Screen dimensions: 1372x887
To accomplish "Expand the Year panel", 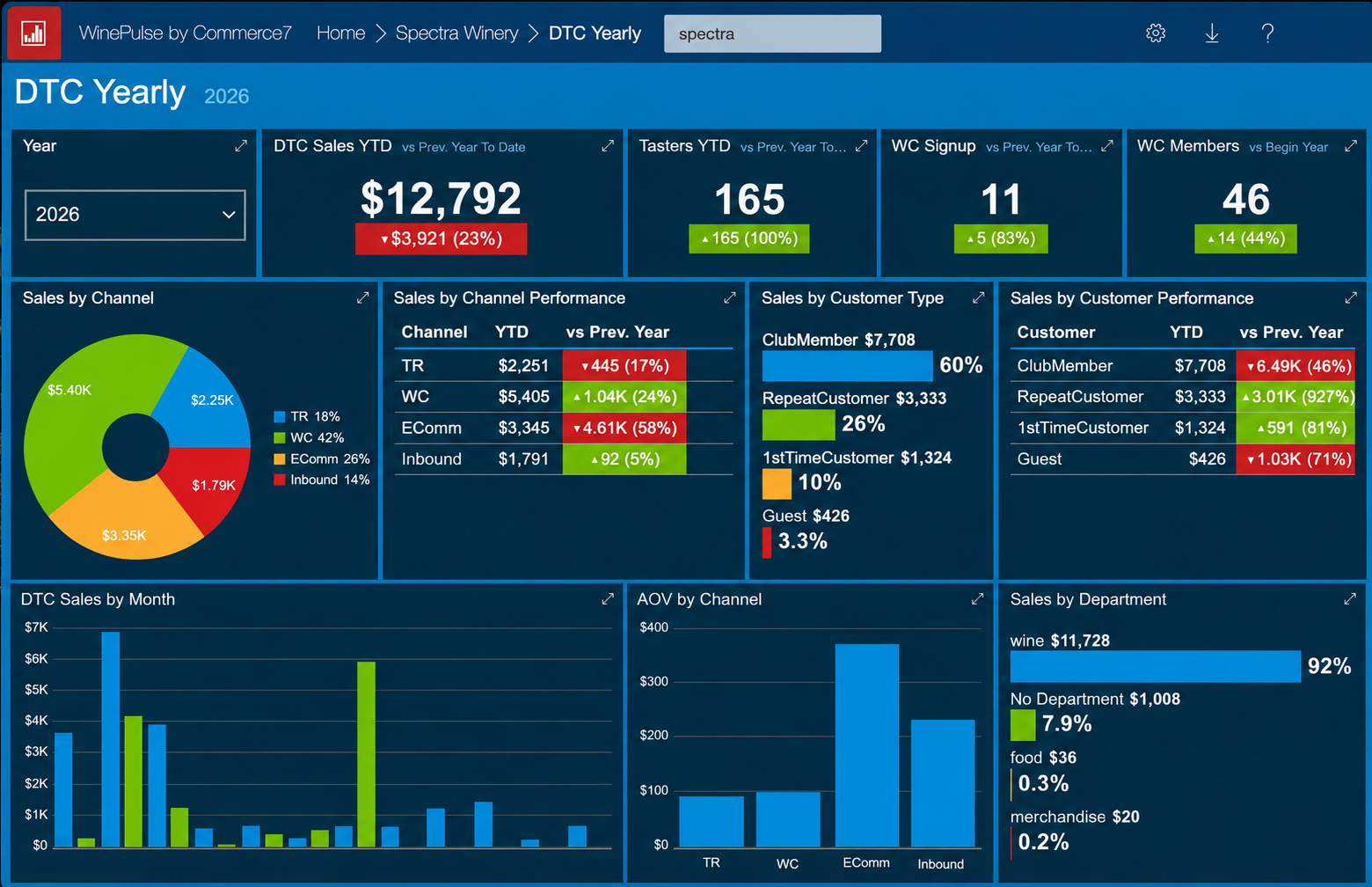I will [x=241, y=146].
